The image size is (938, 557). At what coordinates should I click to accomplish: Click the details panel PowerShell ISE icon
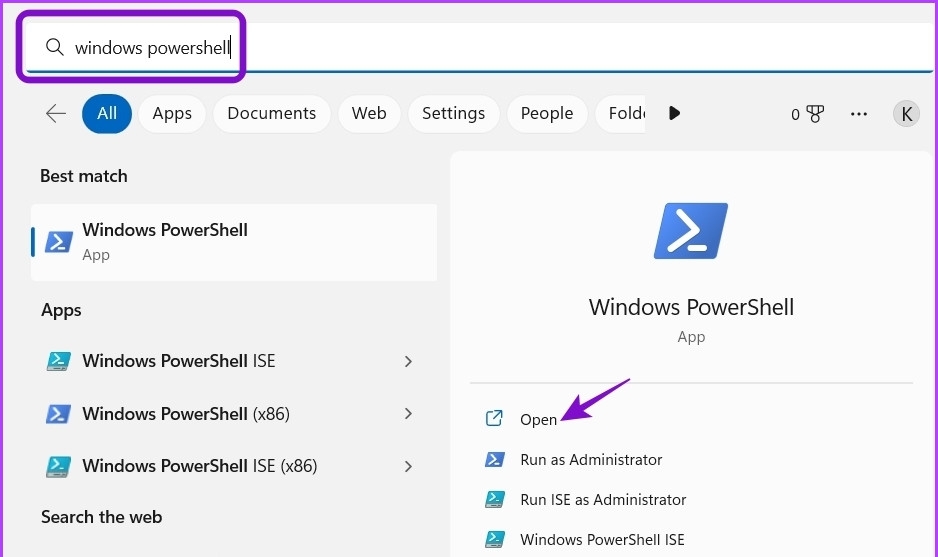click(x=495, y=540)
